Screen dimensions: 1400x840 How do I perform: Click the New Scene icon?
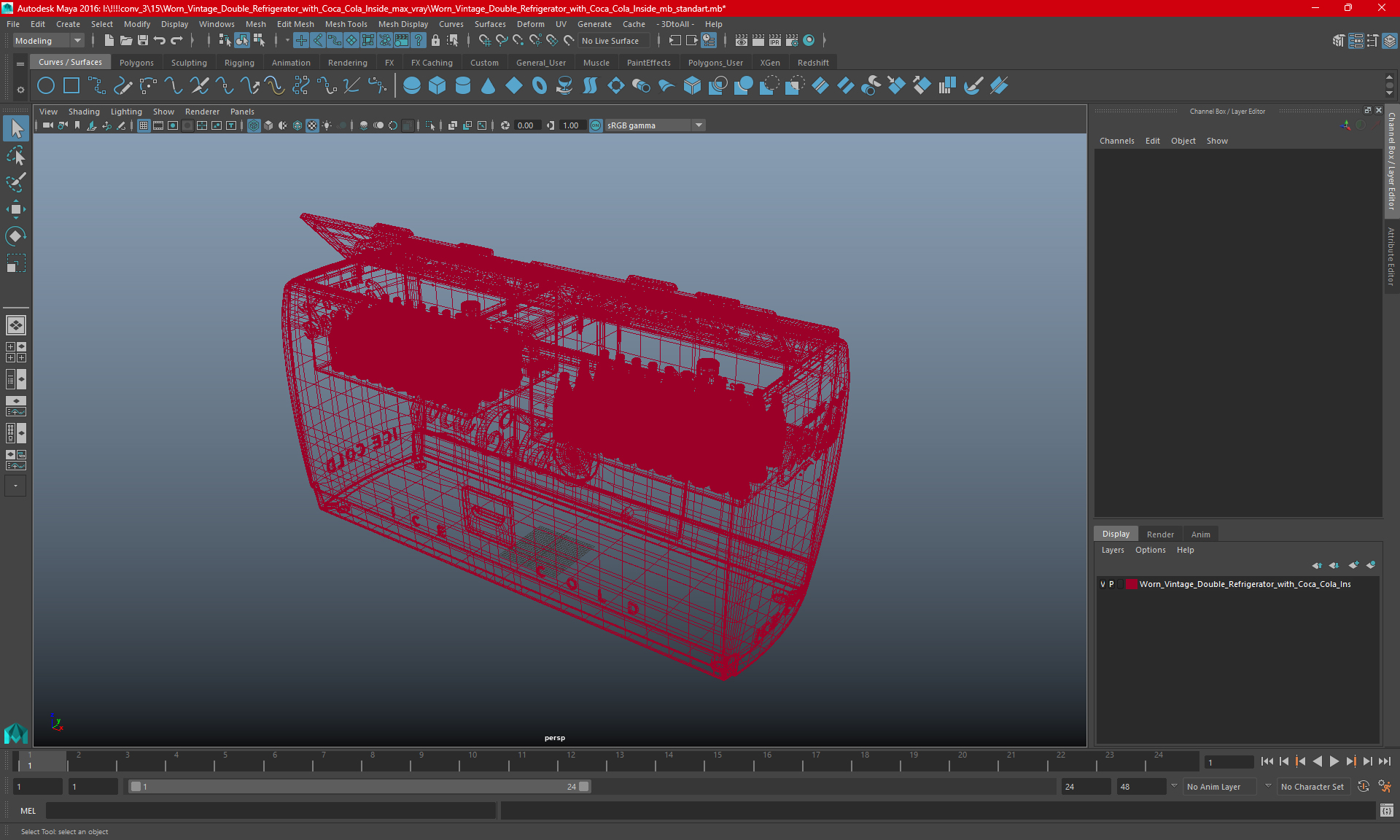coord(109,41)
